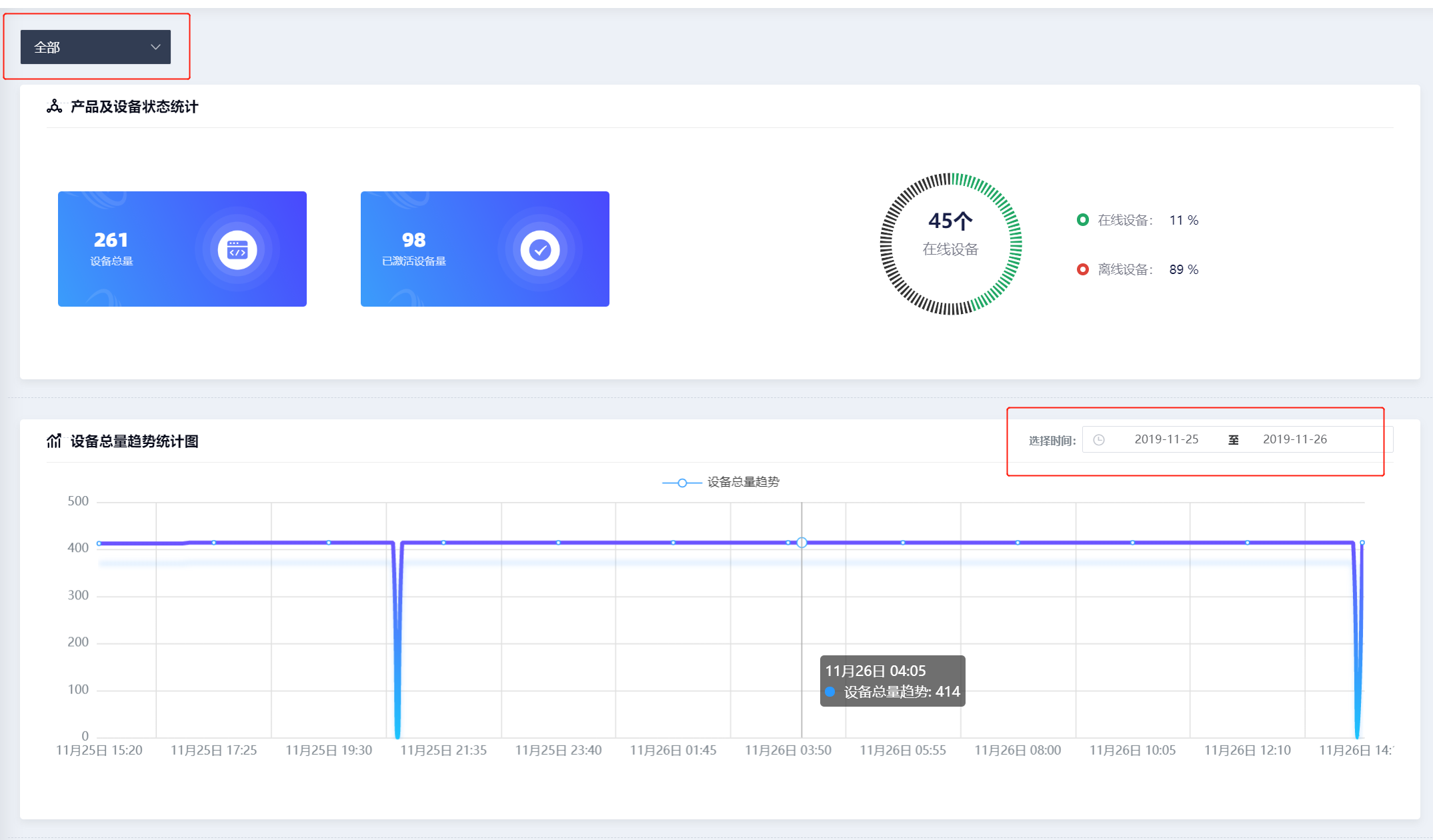The width and height of the screenshot is (1433, 840).
Task: Click the network icon beside 产品及设备状态统计
Action: click(x=54, y=107)
